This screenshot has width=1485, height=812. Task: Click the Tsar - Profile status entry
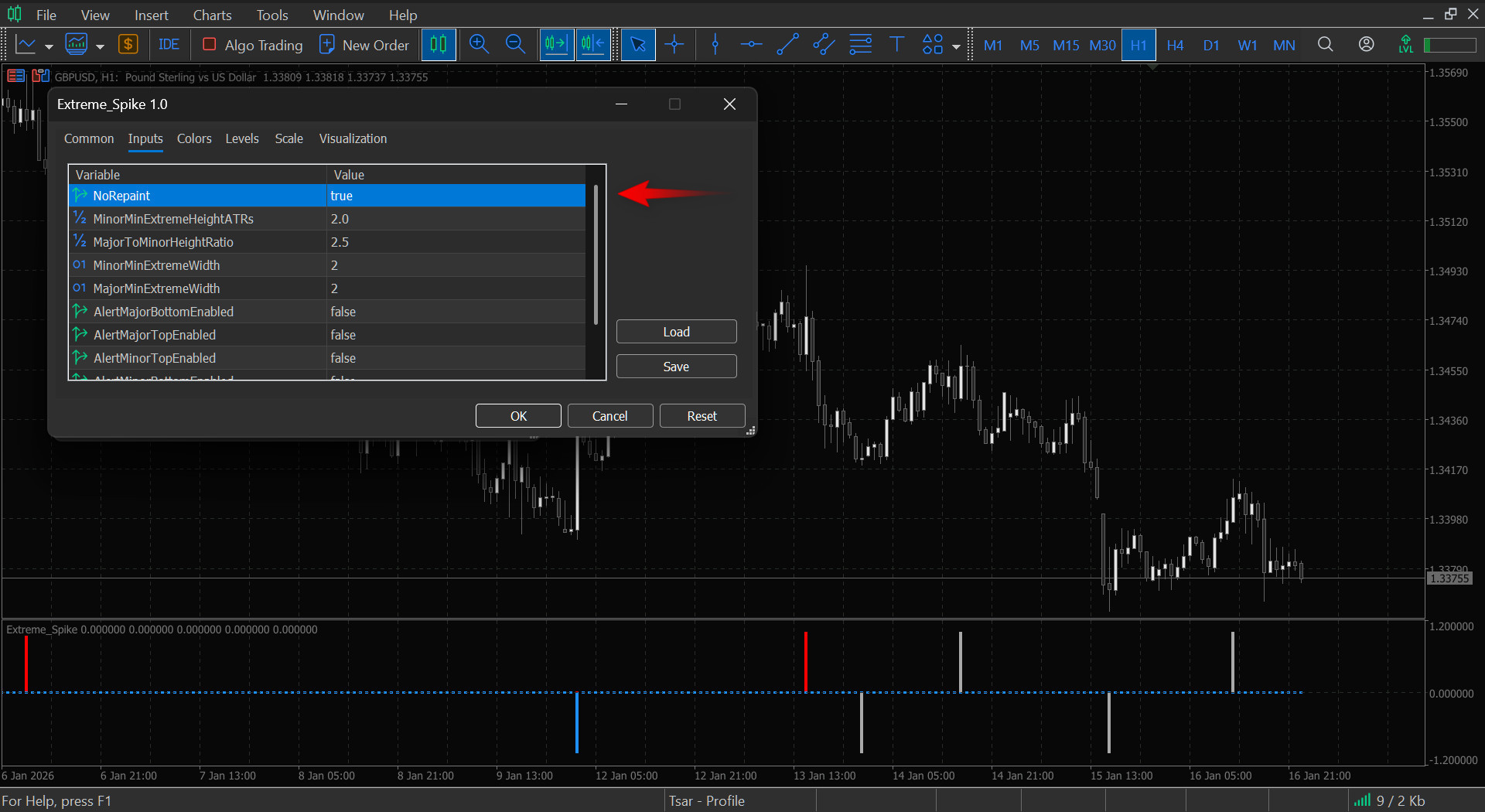[x=707, y=801]
